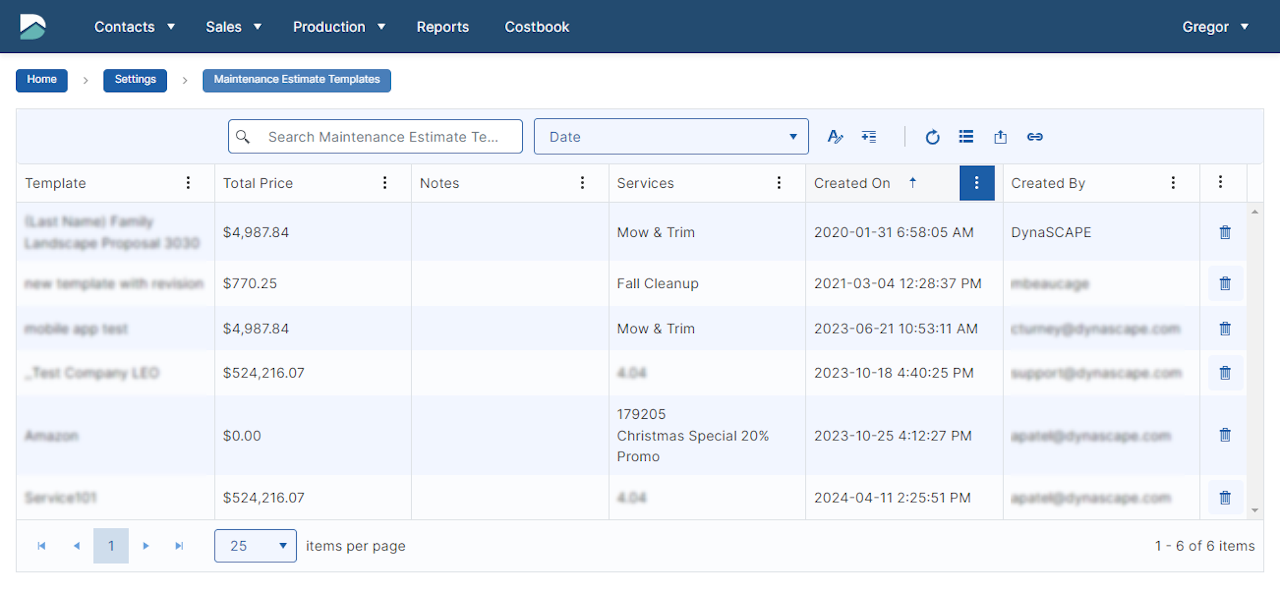
Task: Click the $0.00 price cell
Action: click(242, 435)
